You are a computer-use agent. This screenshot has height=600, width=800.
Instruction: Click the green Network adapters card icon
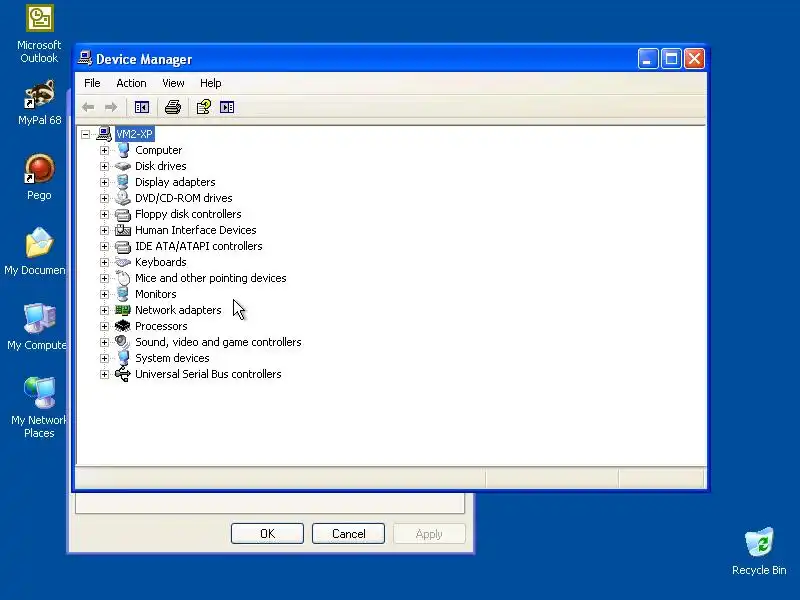(123, 310)
